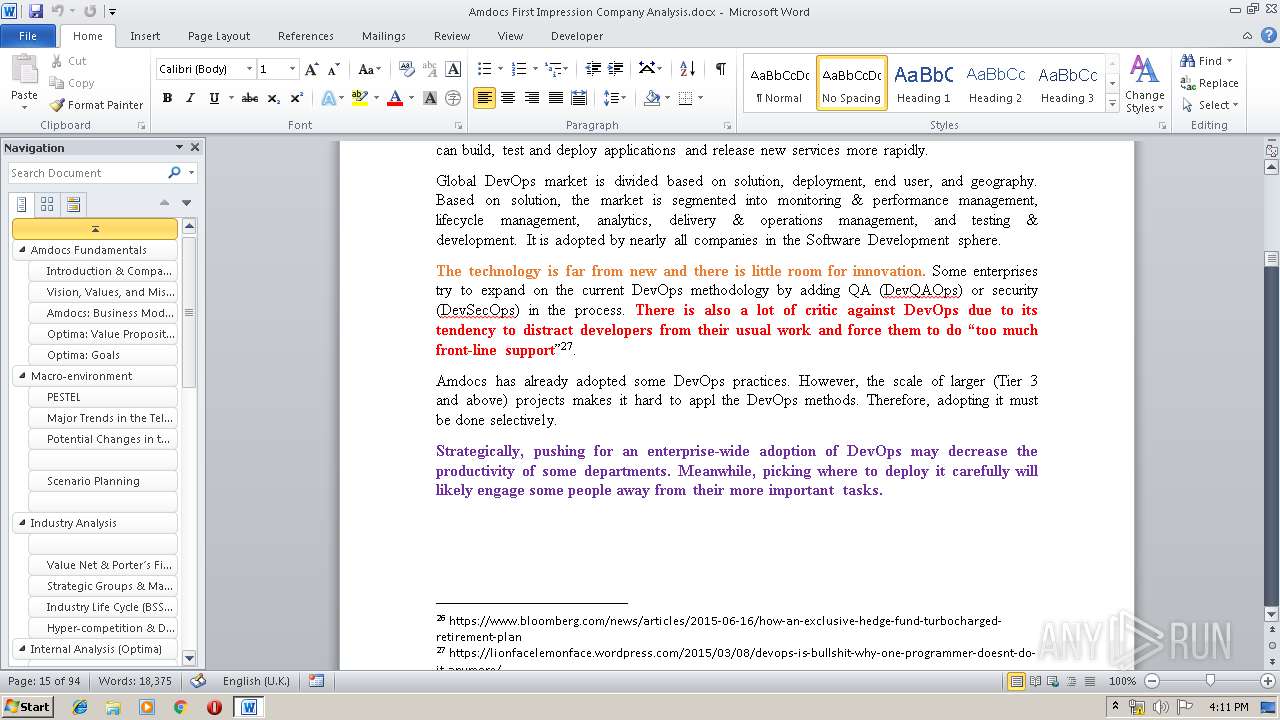Align text right
Viewport: 1280px width, 720px height.
531,98
